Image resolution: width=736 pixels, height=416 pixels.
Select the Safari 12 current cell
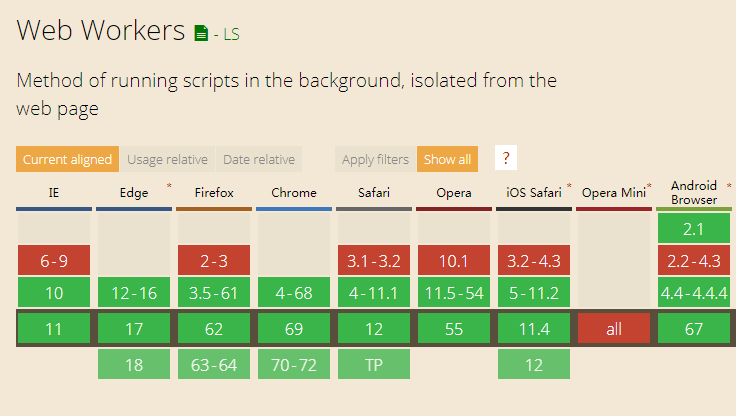[x=374, y=328]
